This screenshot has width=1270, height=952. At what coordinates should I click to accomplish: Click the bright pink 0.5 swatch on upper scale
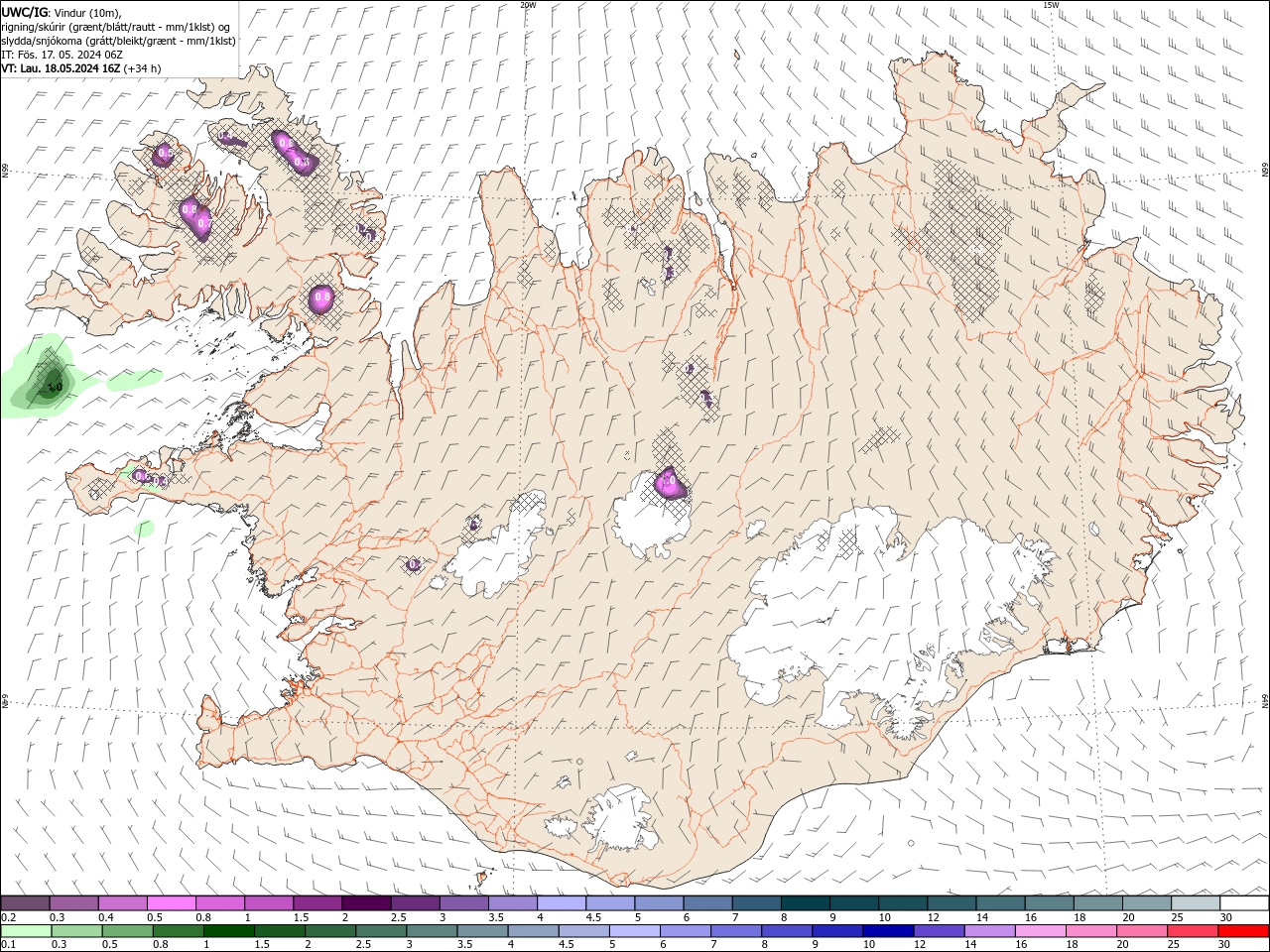[172, 903]
